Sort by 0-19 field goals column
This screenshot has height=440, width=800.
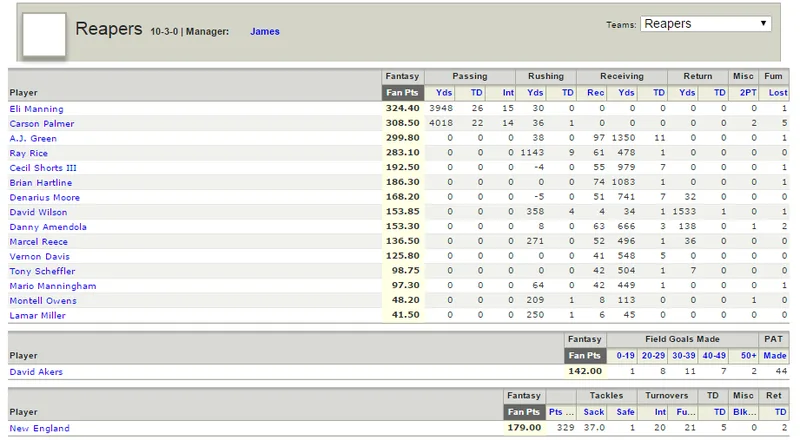(626, 356)
